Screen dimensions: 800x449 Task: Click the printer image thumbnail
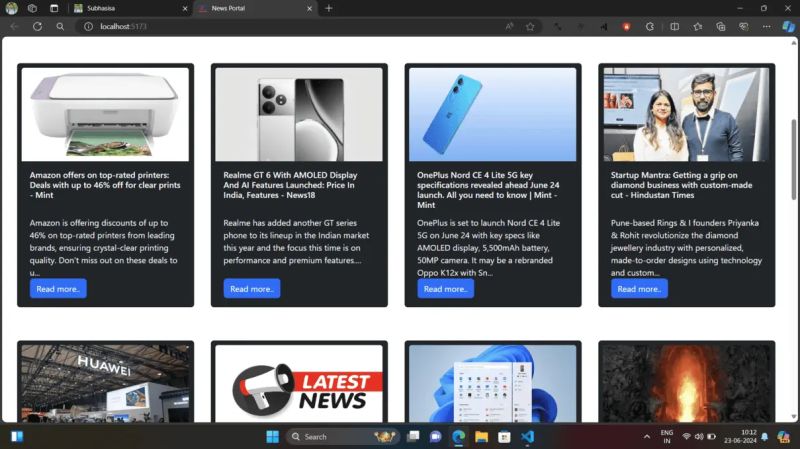coord(105,115)
